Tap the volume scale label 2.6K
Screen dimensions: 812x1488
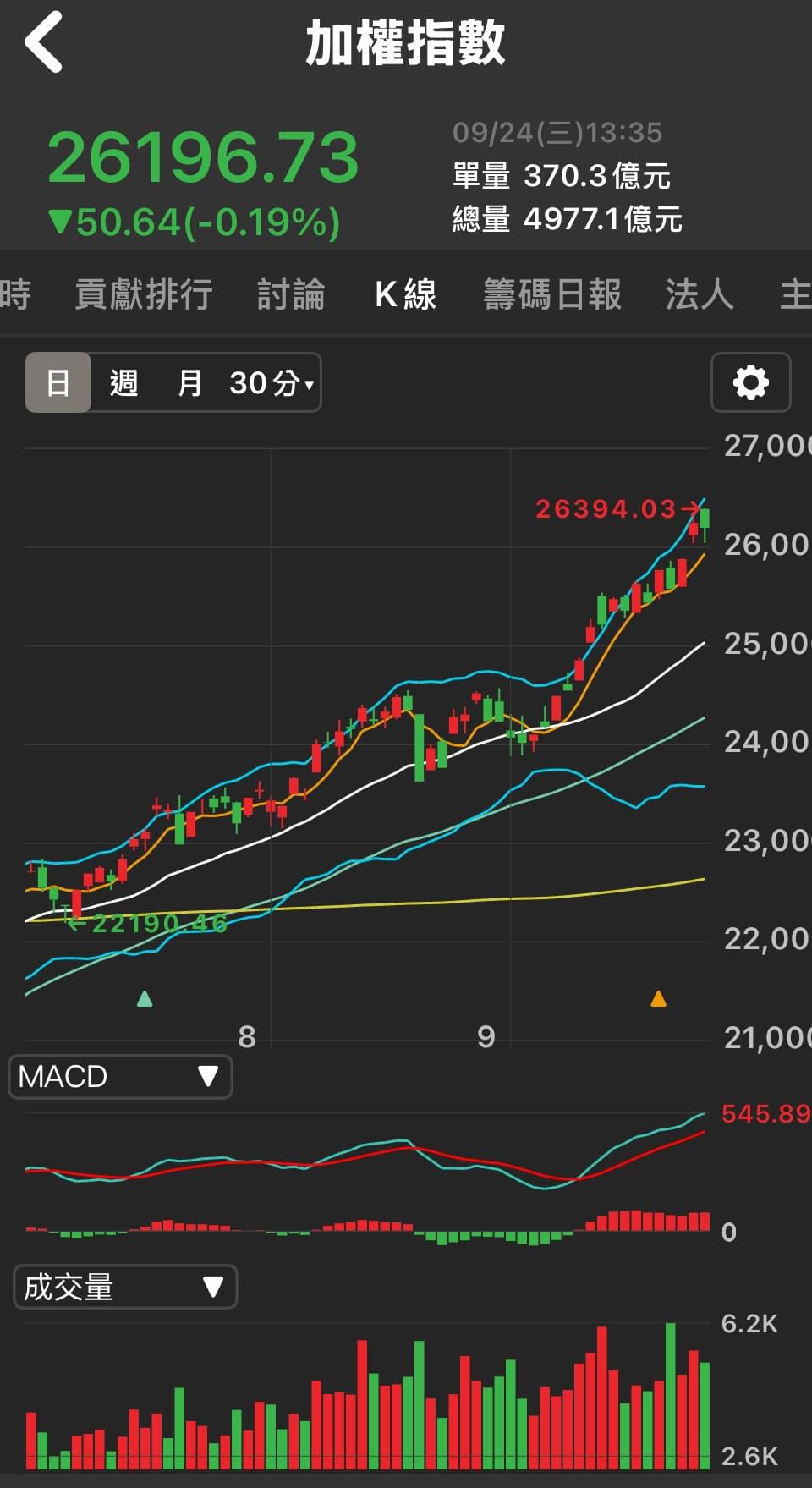pos(749,1457)
